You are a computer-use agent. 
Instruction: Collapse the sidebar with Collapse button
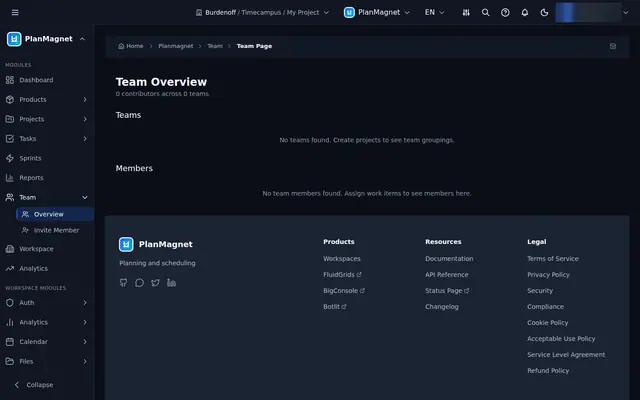point(34,384)
